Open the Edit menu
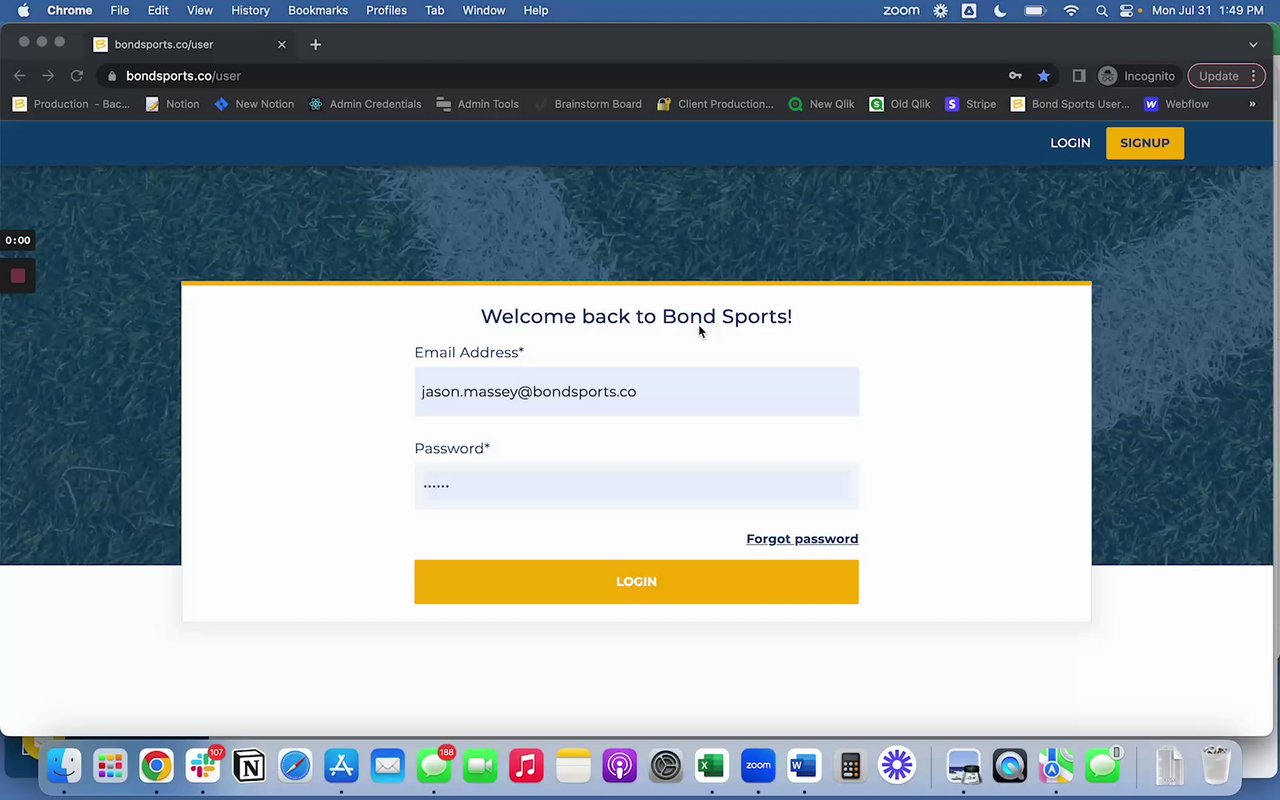The image size is (1280, 800). (x=158, y=10)
